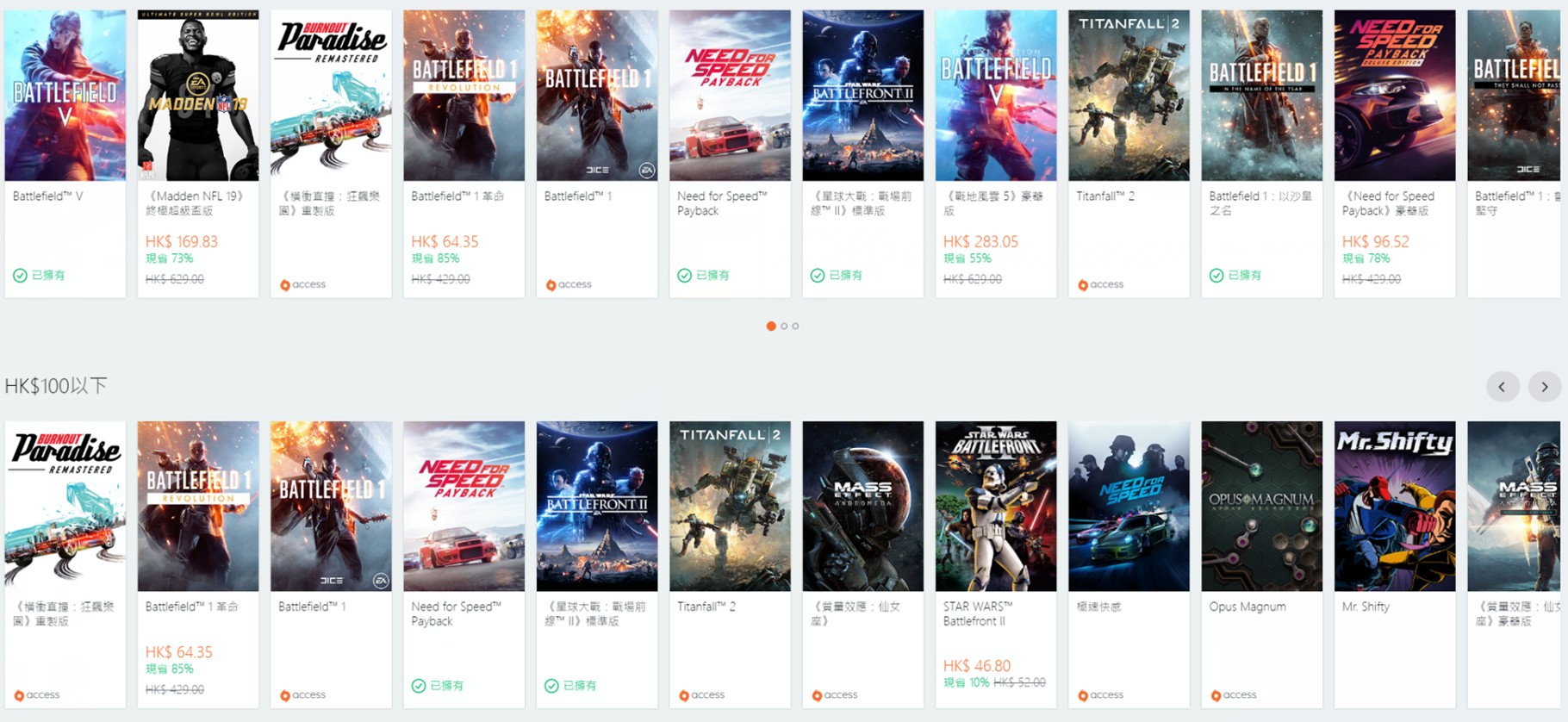Click the 《Need for Speed Payback》豪華版 title
Screen dimensions: 1568x722
[x=1389, y=203]
